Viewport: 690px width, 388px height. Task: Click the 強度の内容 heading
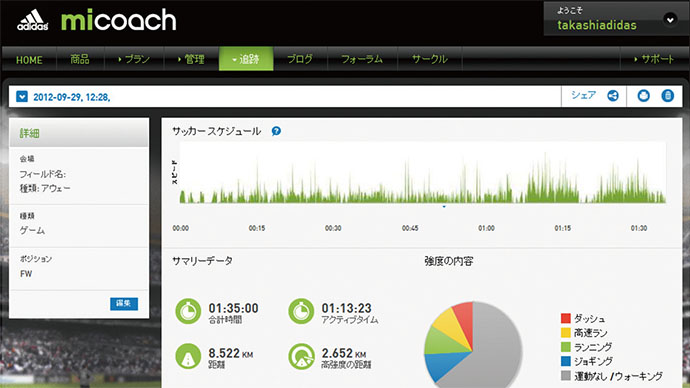449,261
